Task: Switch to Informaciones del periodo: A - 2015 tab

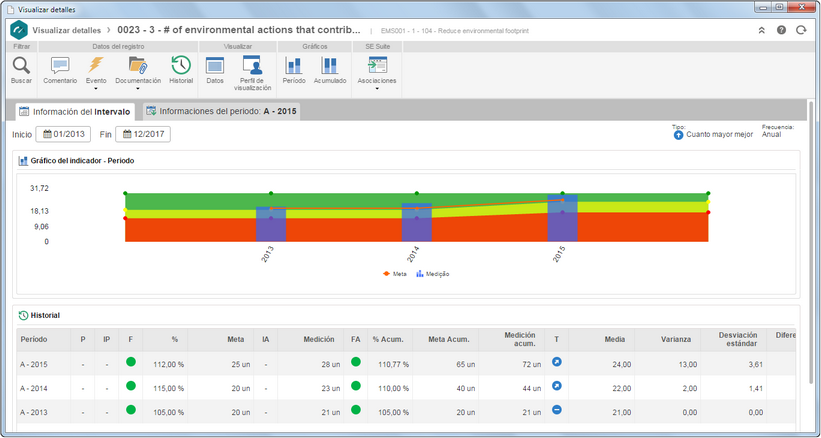Action: [221, 111]
